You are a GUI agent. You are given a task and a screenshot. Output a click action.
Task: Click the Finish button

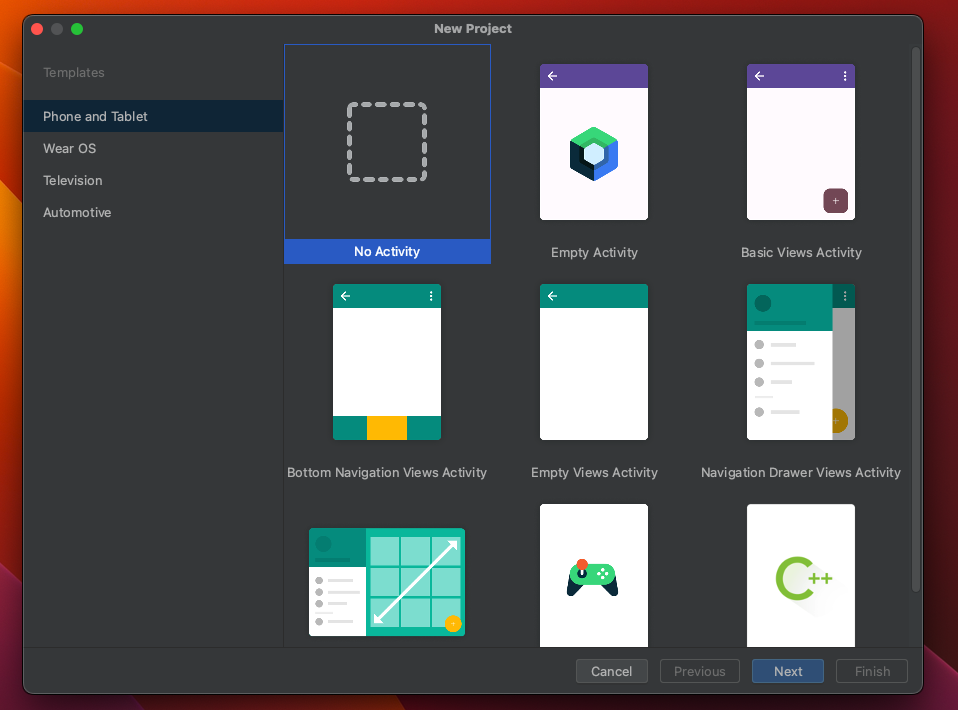pos(871,671)
